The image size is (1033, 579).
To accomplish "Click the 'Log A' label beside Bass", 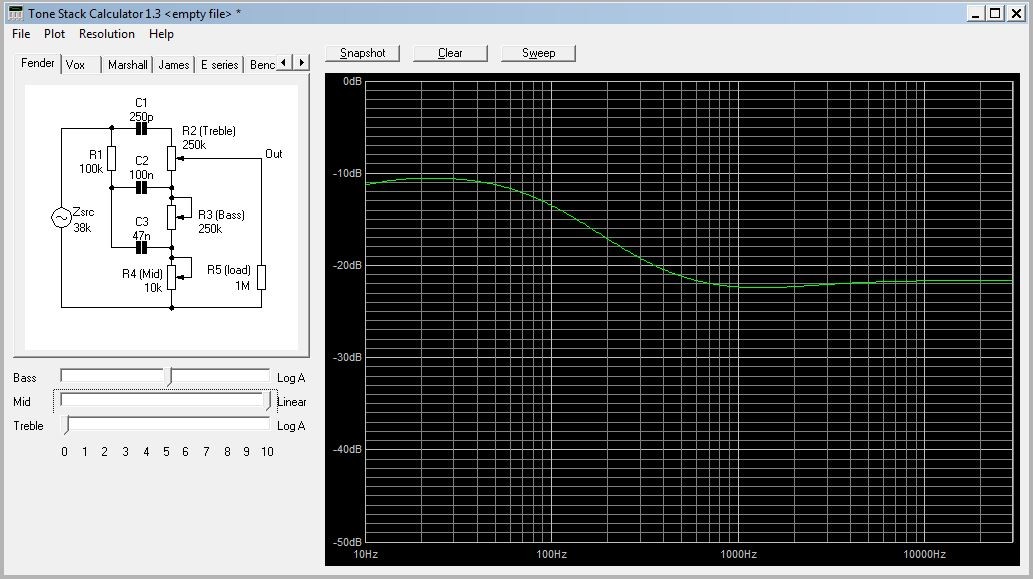I will [x=291, y=378].
